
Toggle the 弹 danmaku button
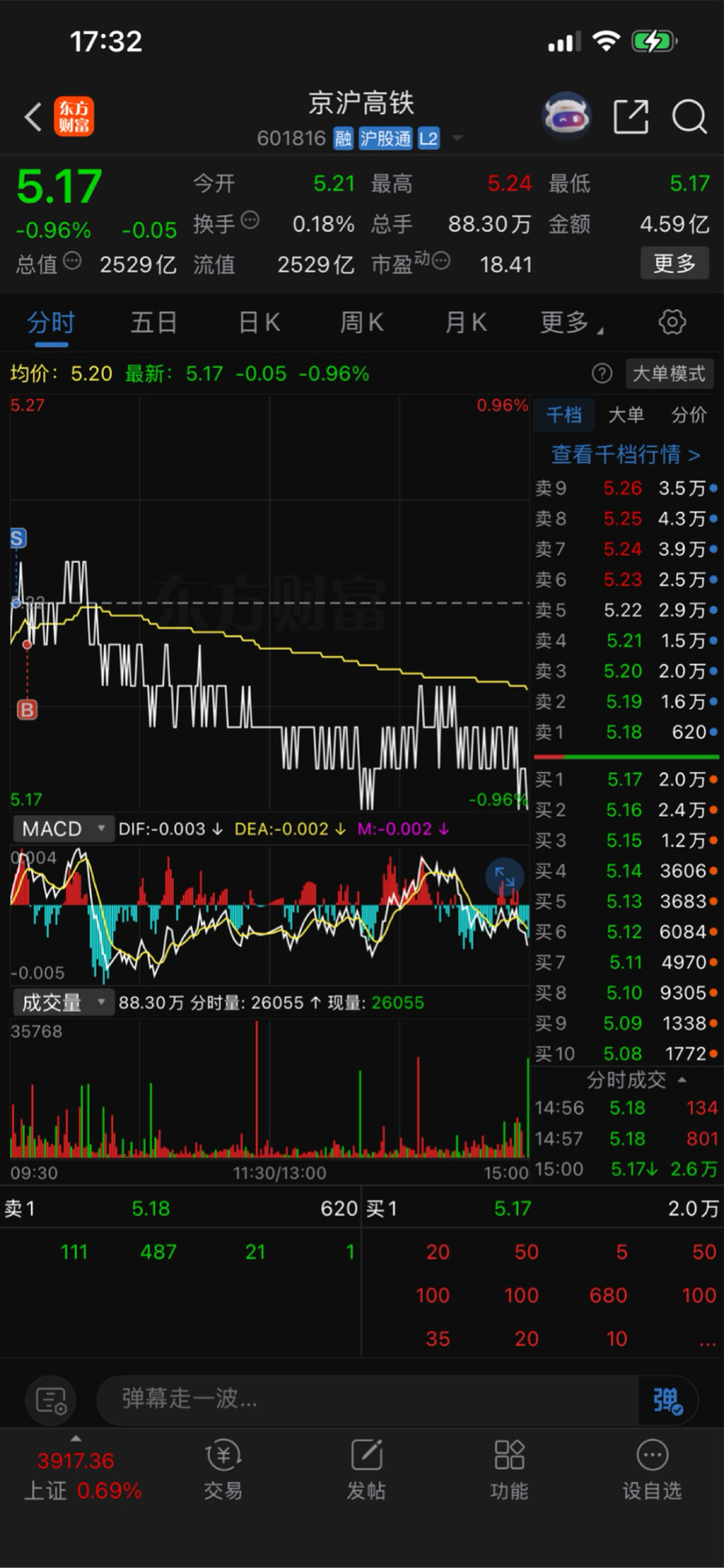667,1400
